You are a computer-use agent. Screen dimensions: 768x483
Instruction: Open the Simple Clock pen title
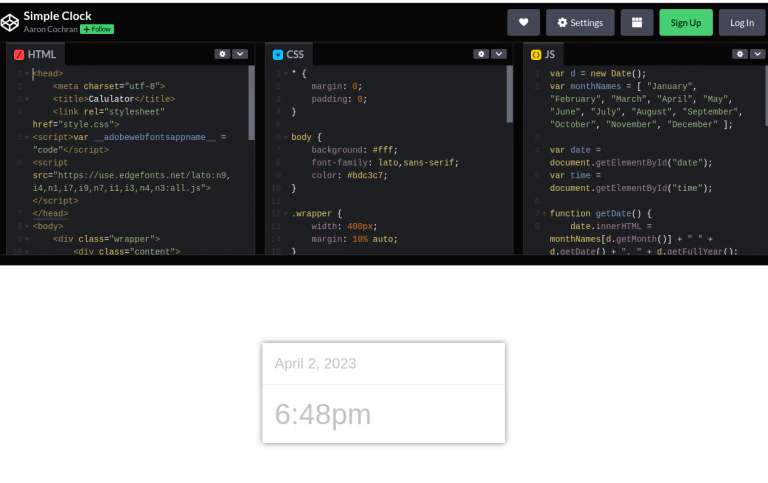pos(57,16)
